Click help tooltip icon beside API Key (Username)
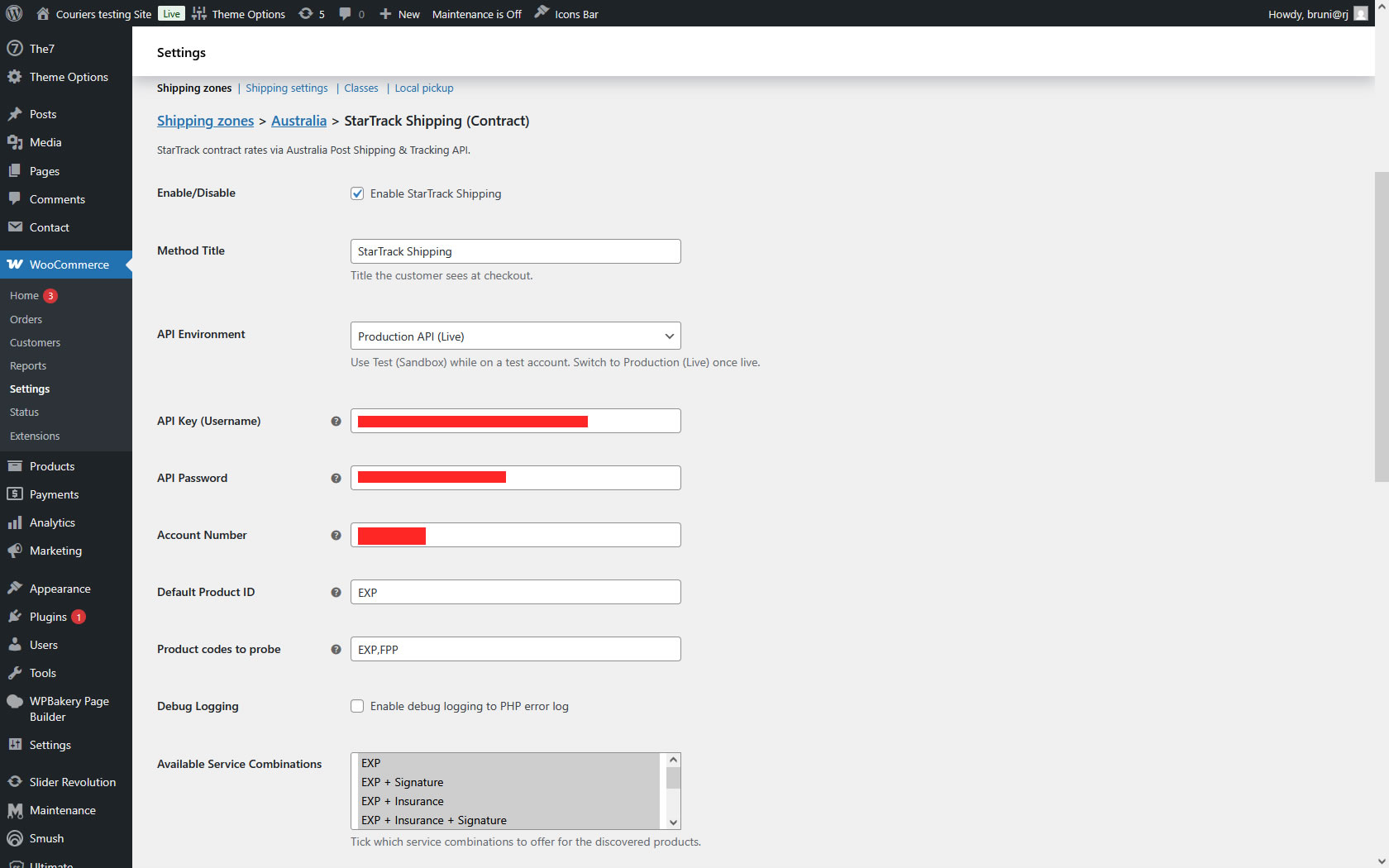 336,422
